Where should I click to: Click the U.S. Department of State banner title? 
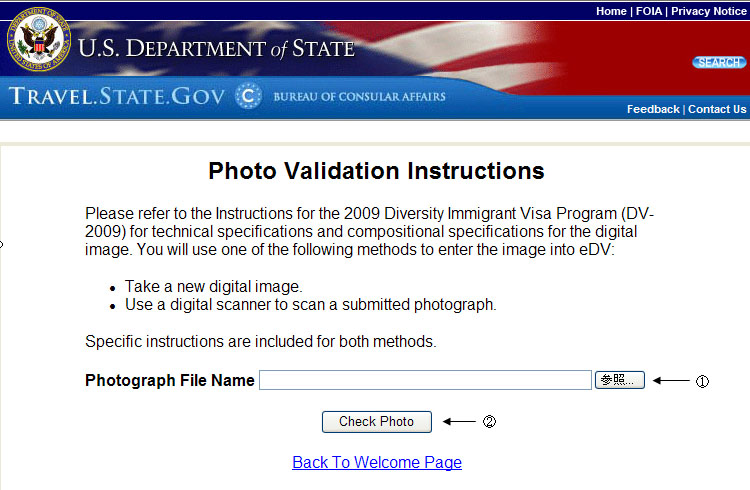[x=216, y=49]
